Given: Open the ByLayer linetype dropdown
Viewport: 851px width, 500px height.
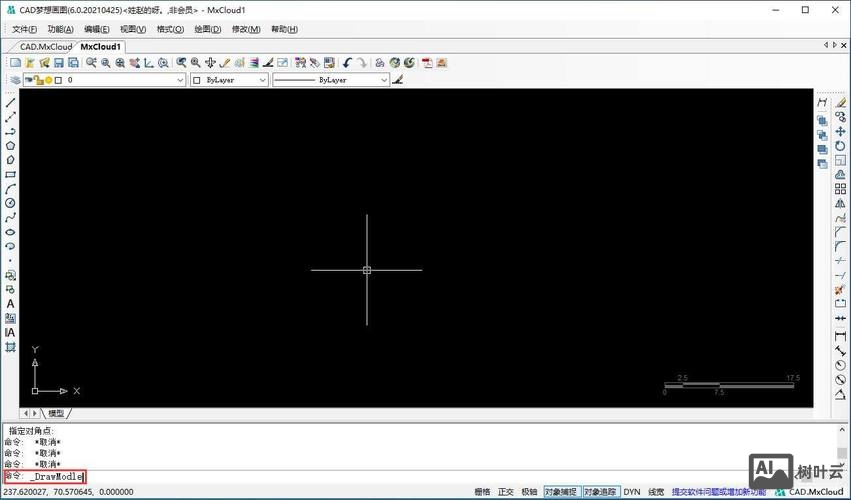Looking at the screenshot, I should click(x=331, y=80).
